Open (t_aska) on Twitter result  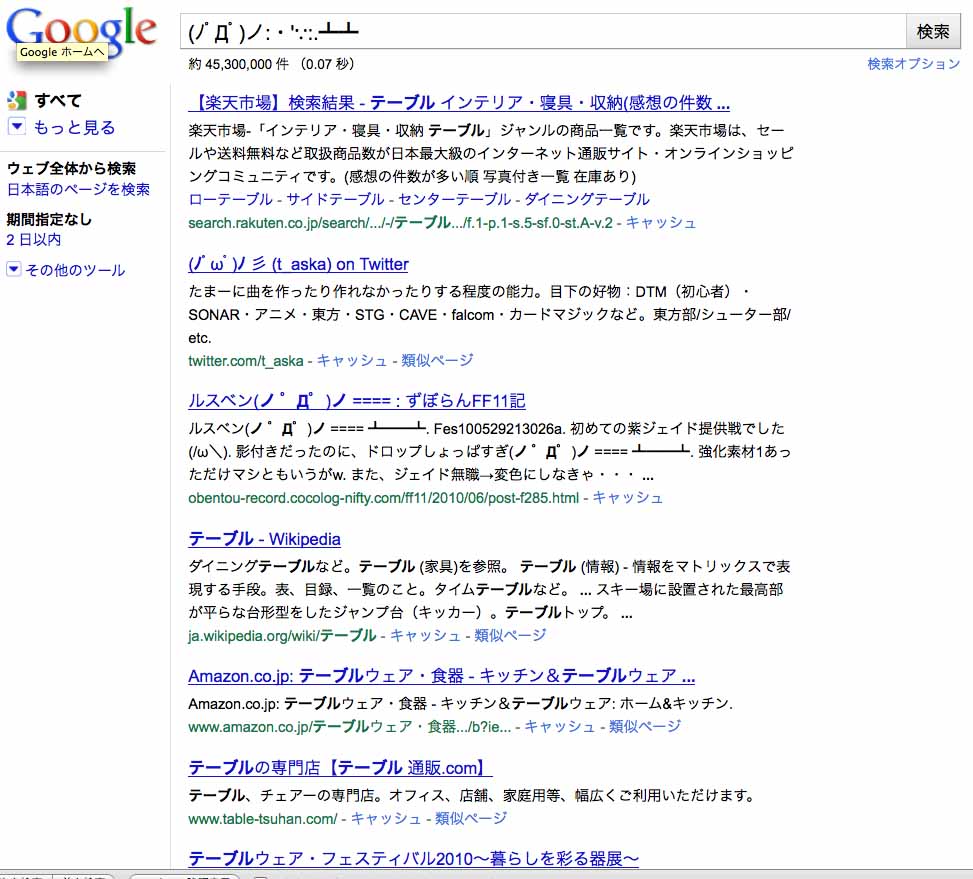tap(298, 264)
